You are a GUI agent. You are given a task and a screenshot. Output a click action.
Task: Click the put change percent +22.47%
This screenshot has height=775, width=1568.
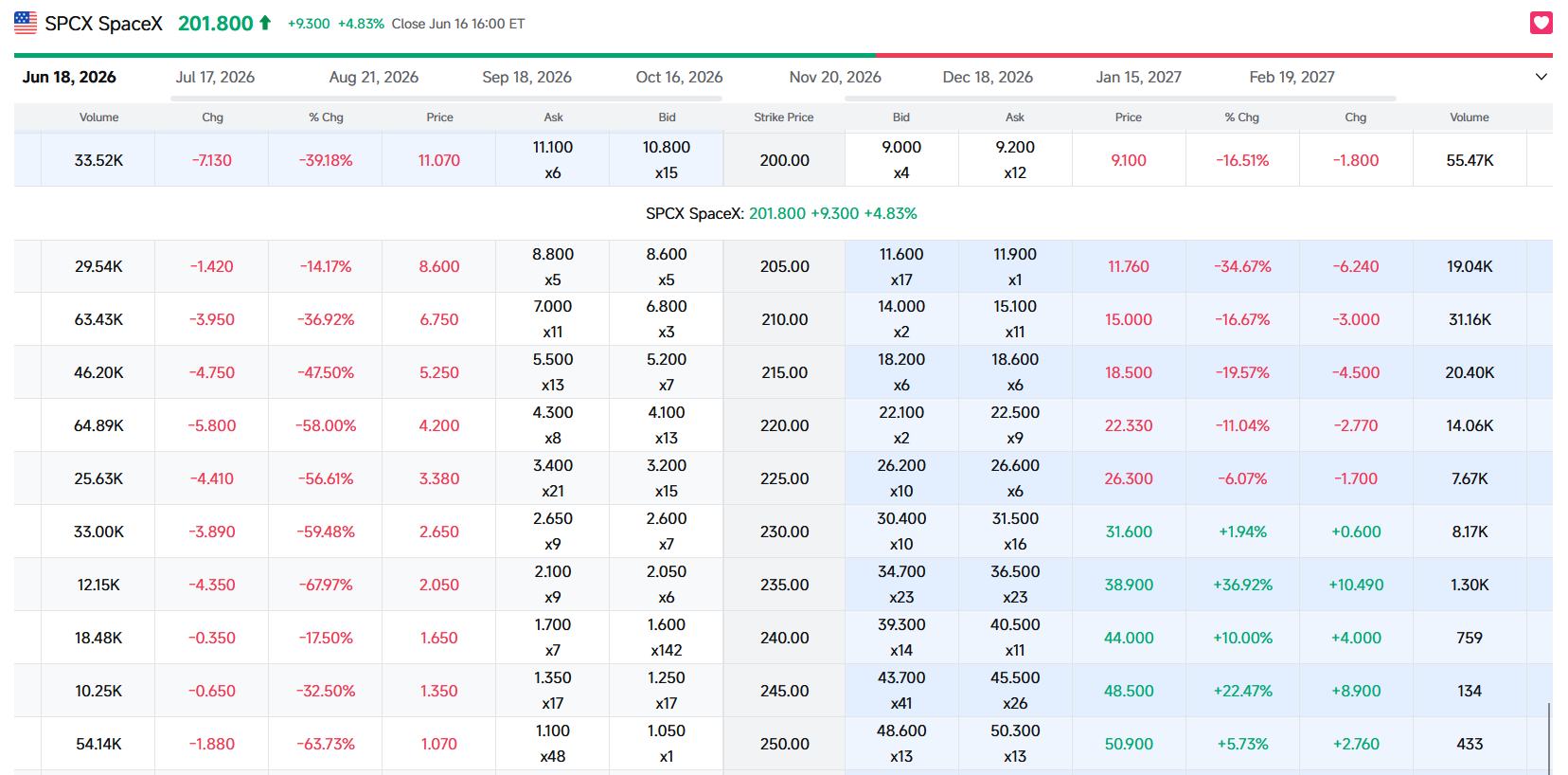1242,691
